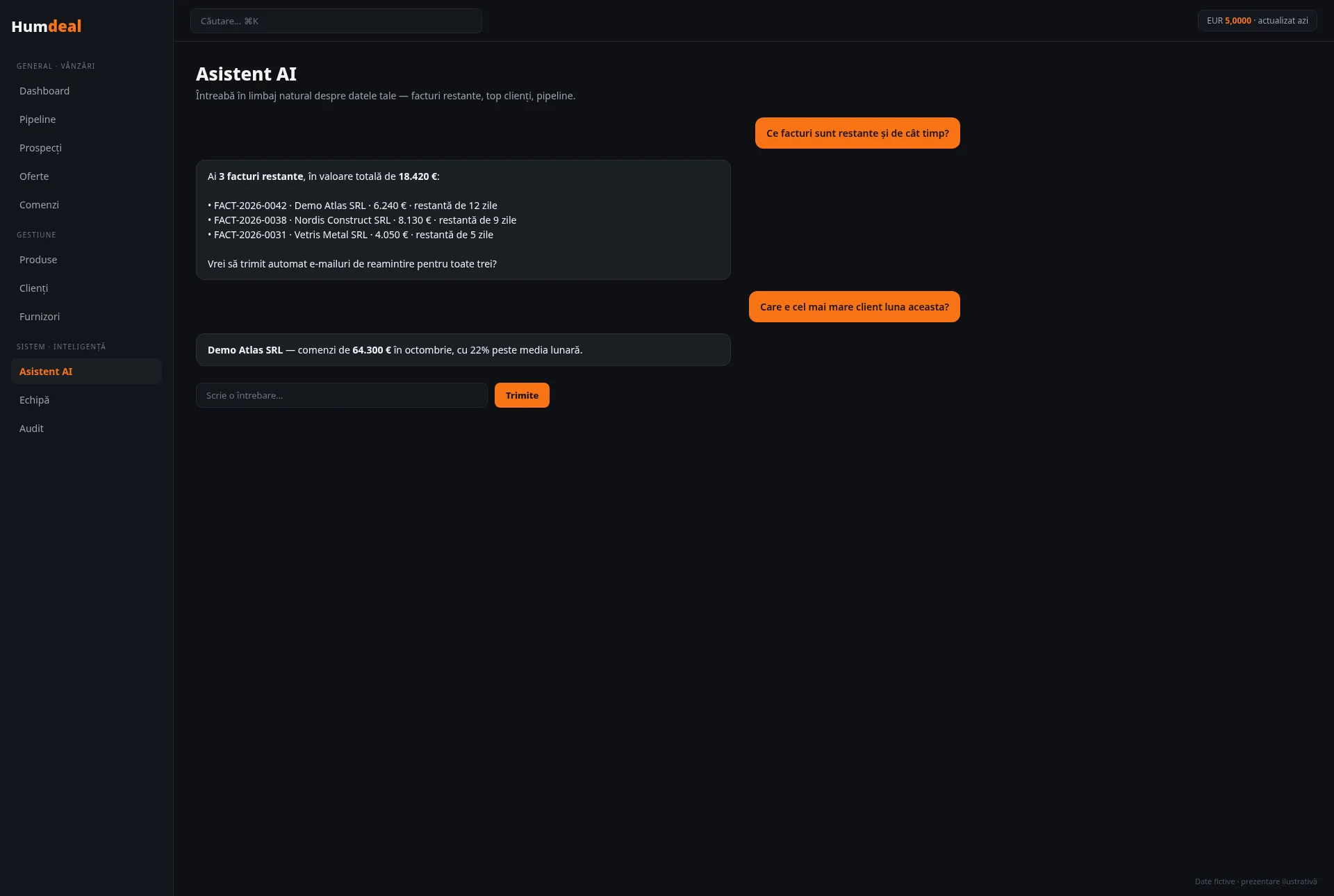Click the FACT-2026-0038 Nordis Construct line
1334x896 pixels.
pos(362,220)
